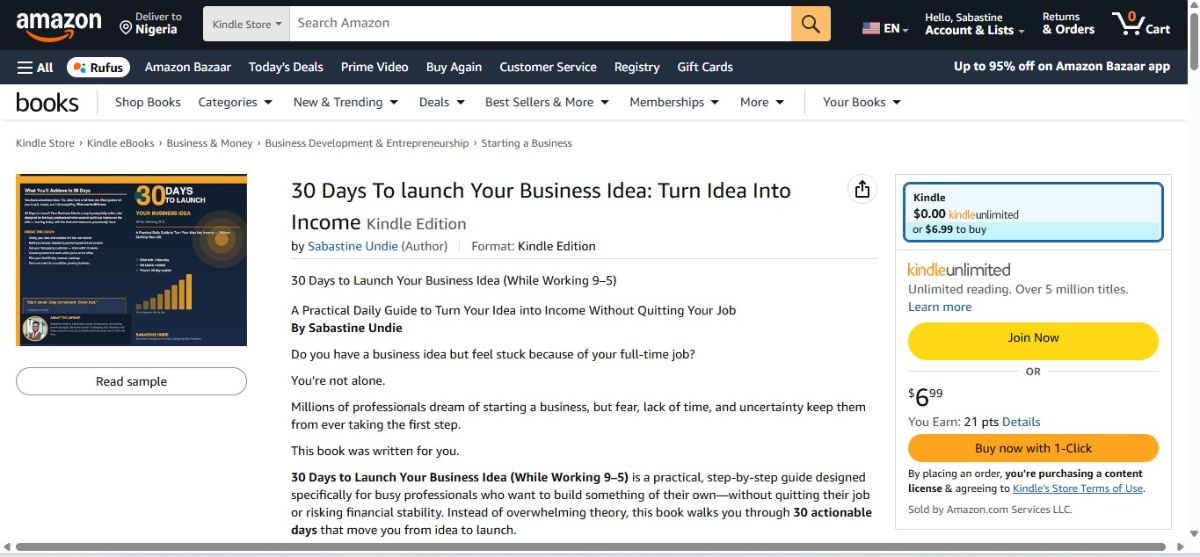Click the orange search magnifier button

810,23
